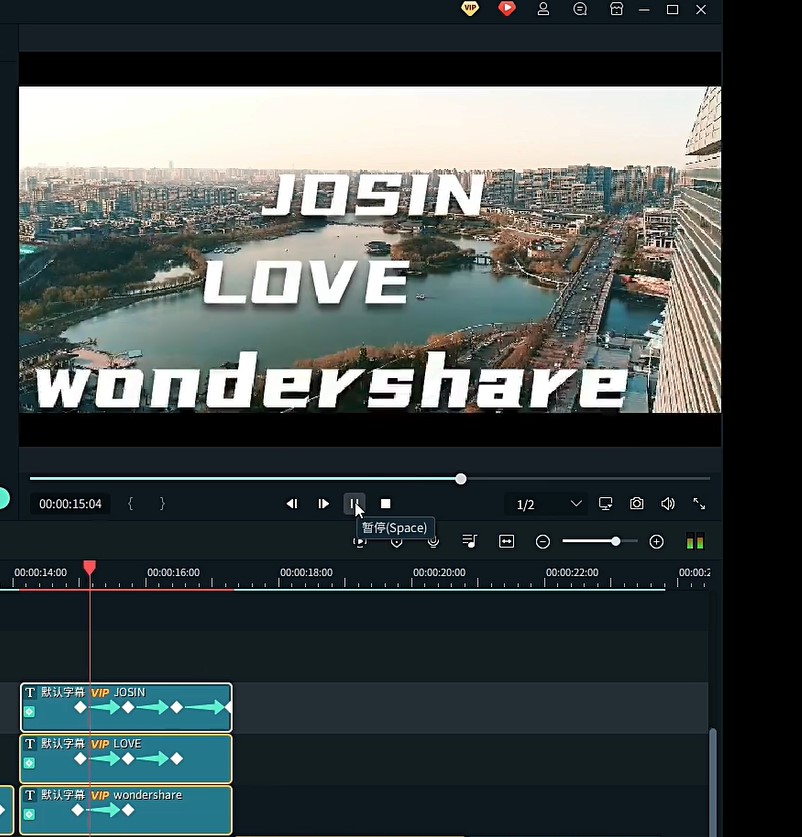
Task: Click the volume speaker icon
Action: [667, 504]
